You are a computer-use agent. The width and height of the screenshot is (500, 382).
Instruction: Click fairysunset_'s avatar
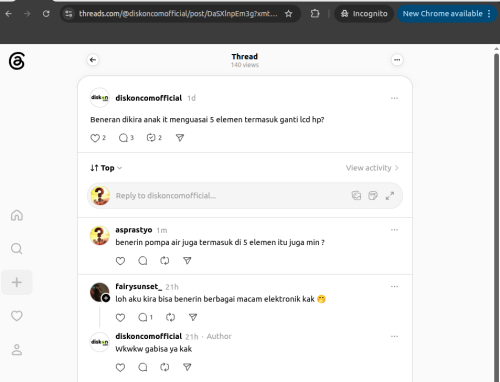pos(100,292)
